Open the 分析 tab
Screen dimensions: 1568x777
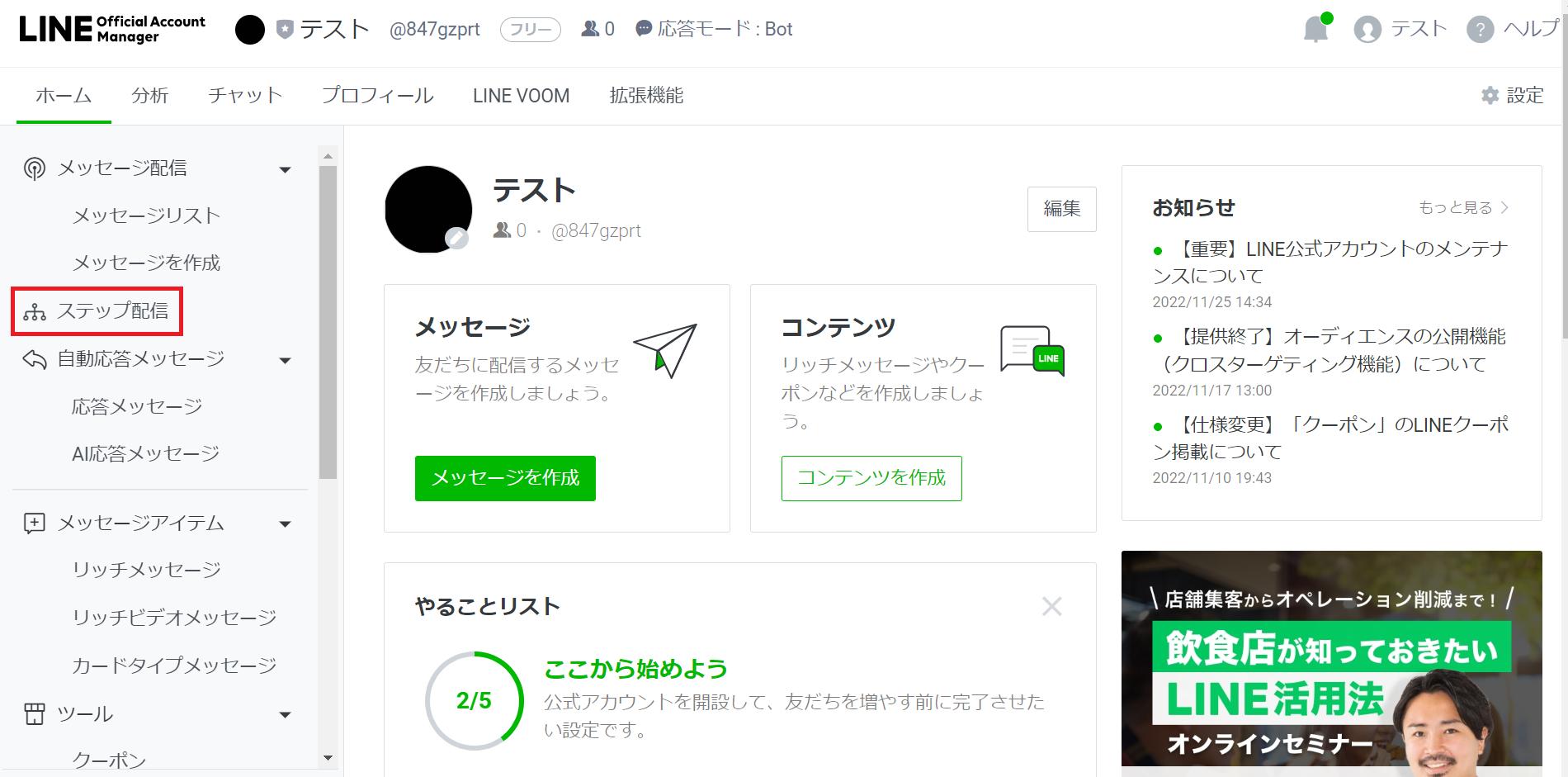[150, 96]
